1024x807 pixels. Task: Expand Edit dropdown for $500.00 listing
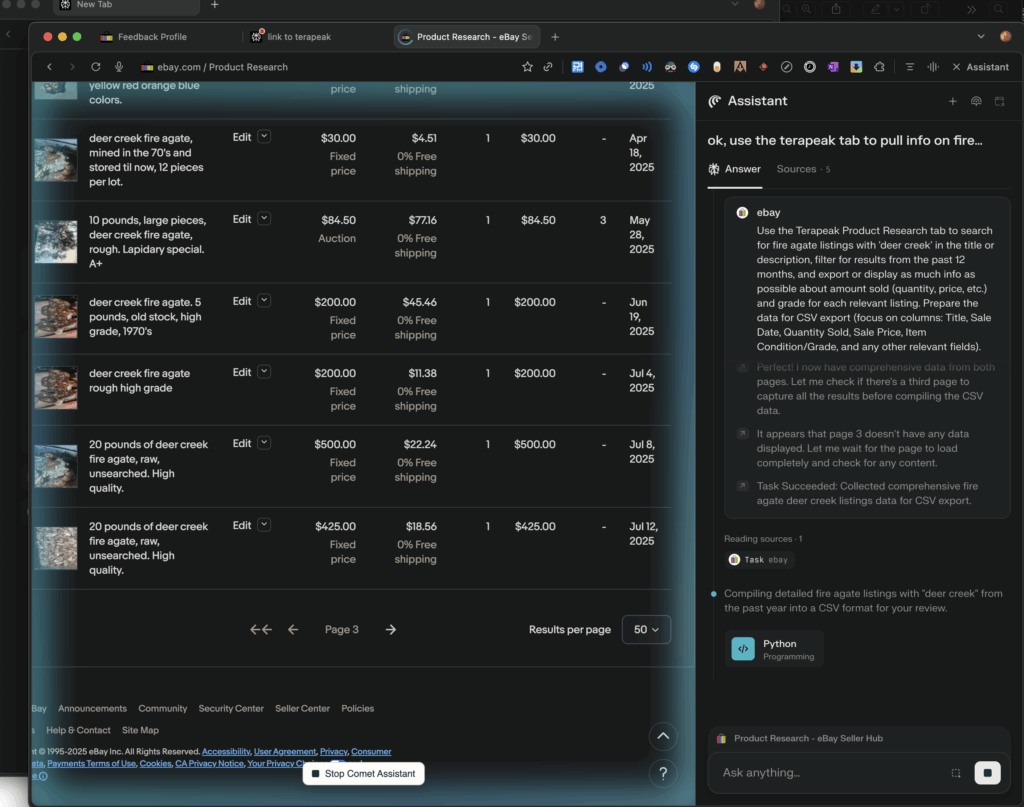click(x=264, y=443)
